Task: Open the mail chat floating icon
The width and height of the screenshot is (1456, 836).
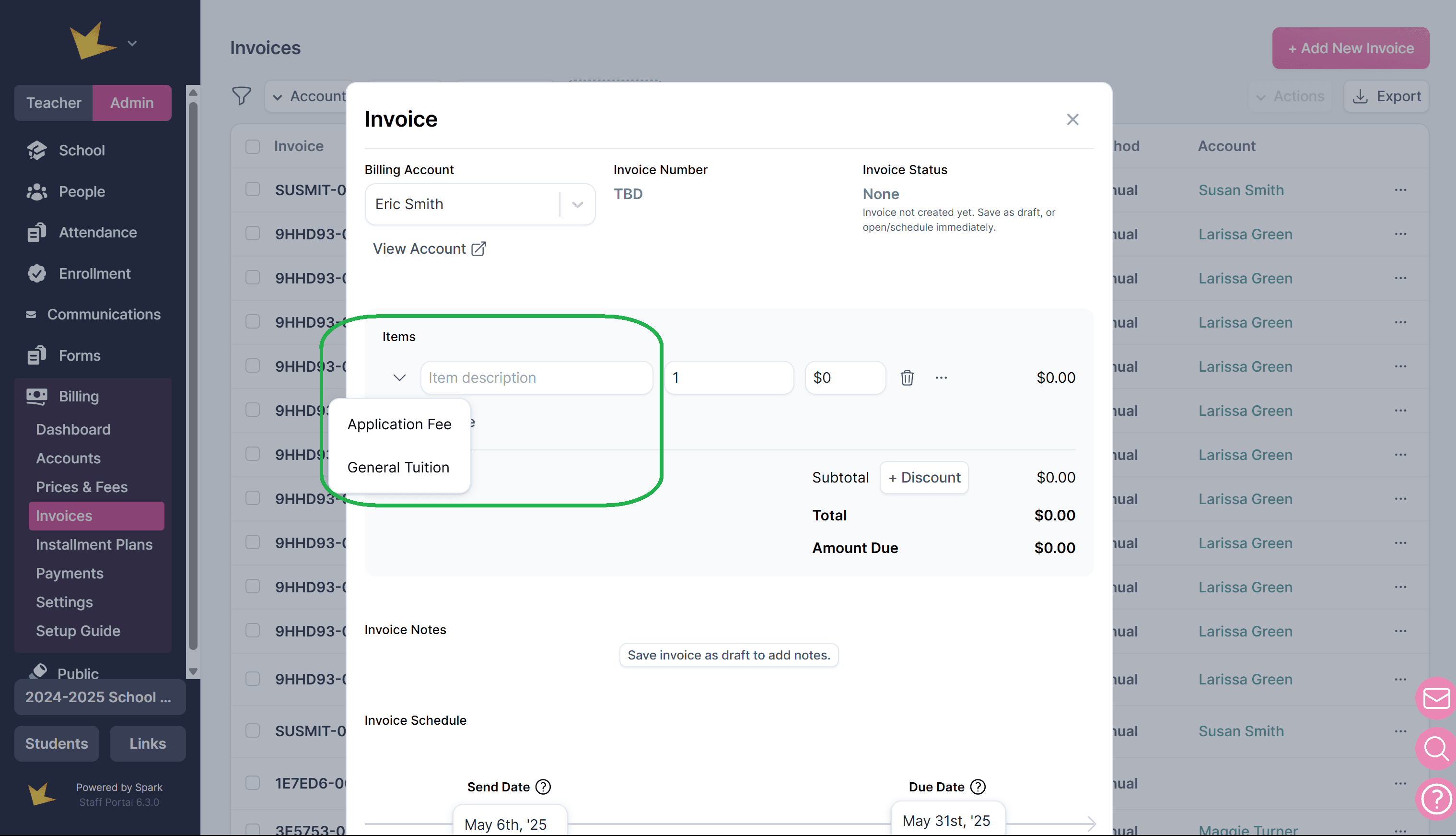Action: 1436,698
